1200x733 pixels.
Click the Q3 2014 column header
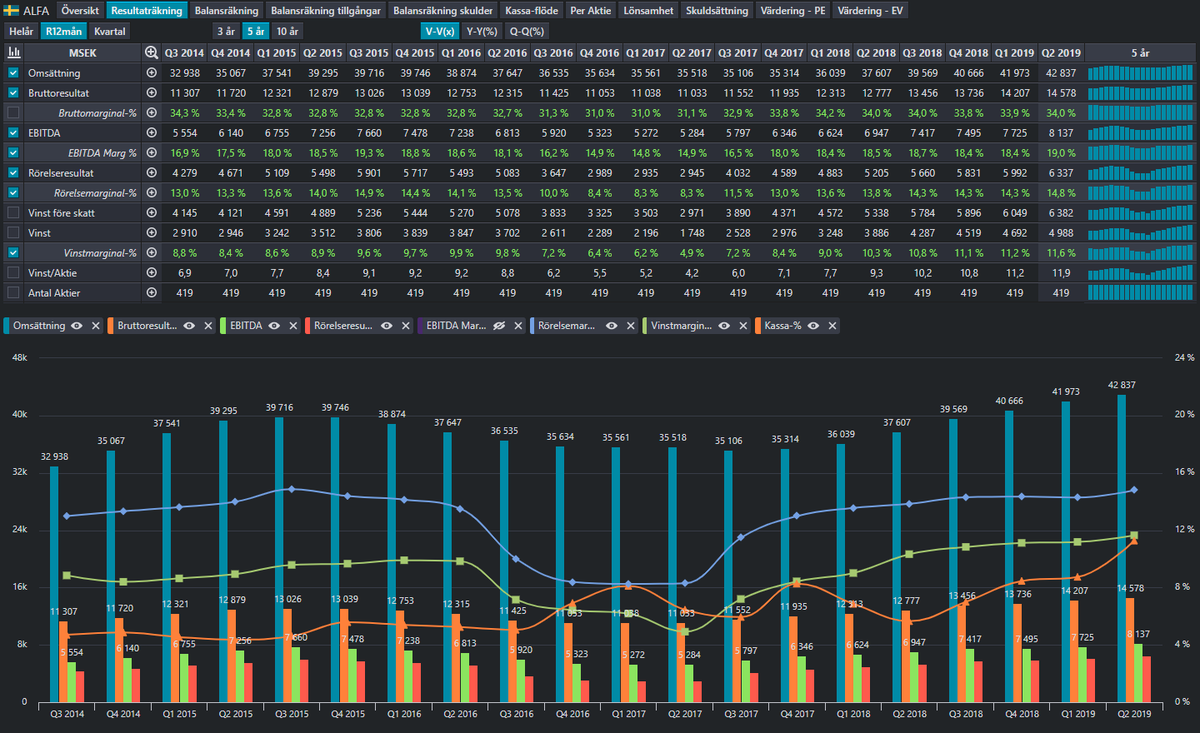[185, 52]
